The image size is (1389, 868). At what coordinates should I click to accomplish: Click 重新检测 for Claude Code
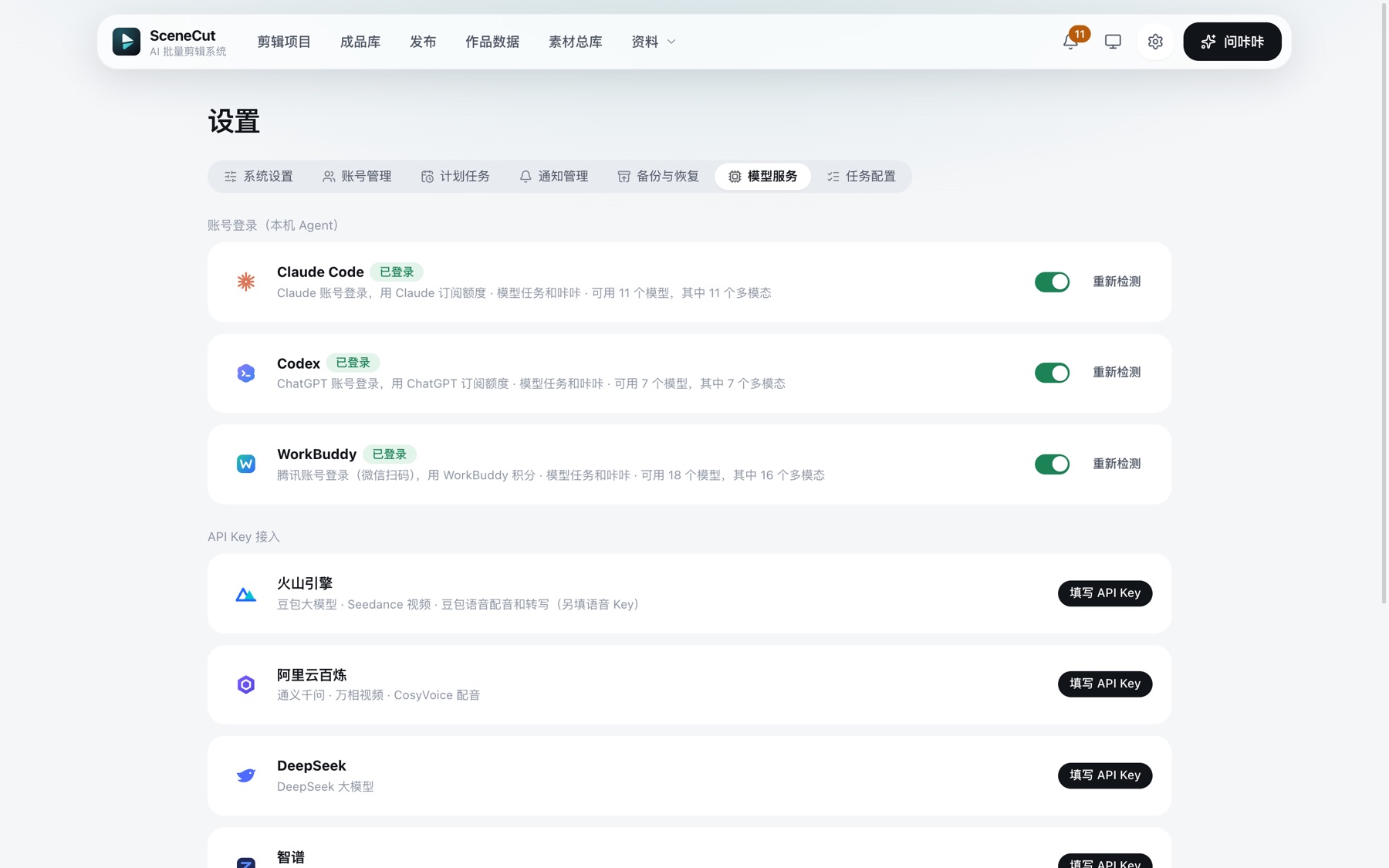1117,282
